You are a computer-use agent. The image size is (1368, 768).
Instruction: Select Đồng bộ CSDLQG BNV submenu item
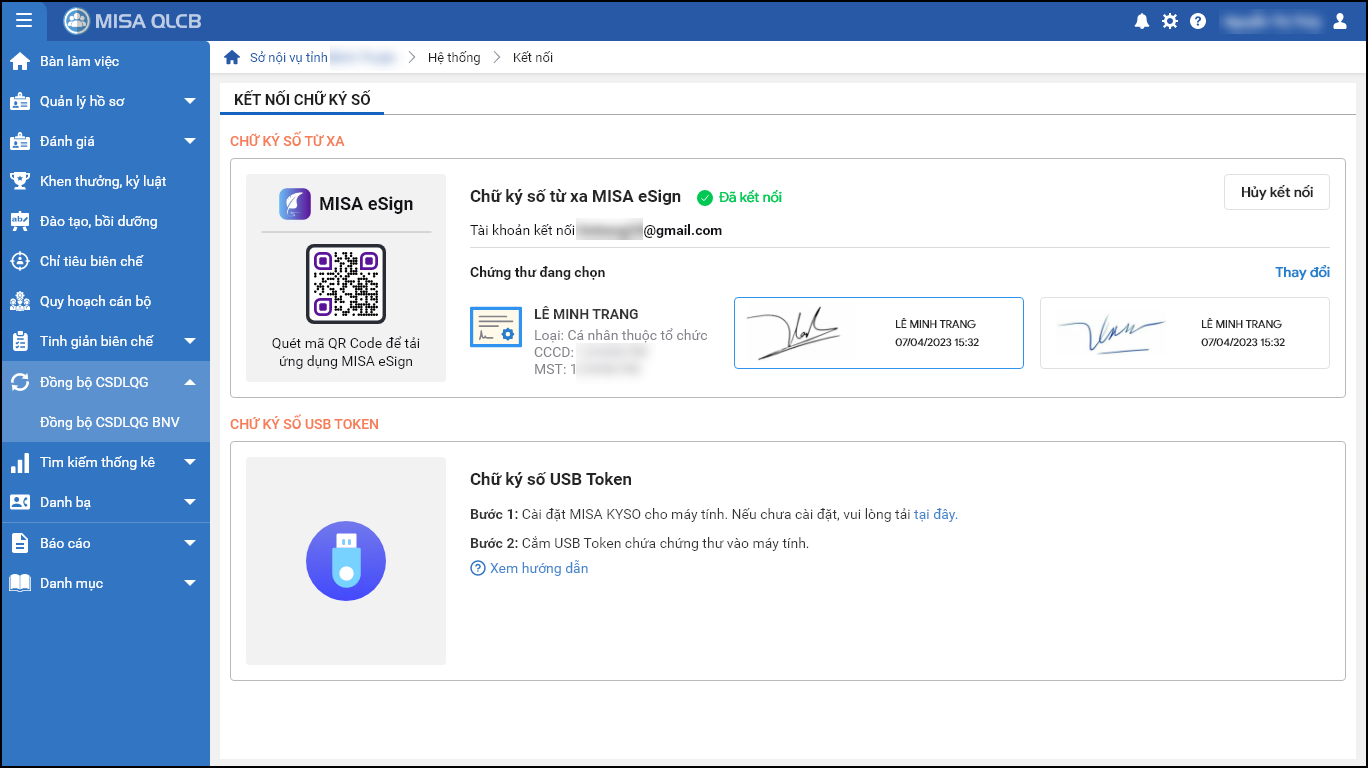click(x=105, y=422)
